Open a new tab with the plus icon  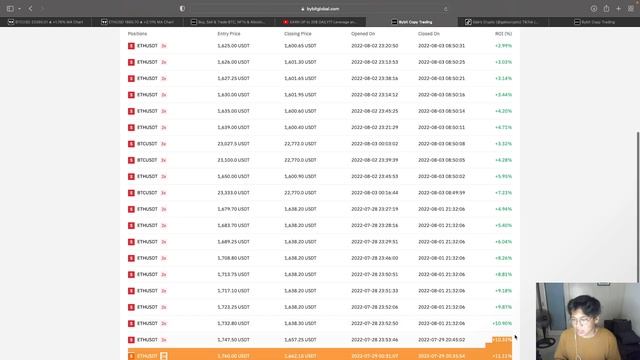point(619,9)
